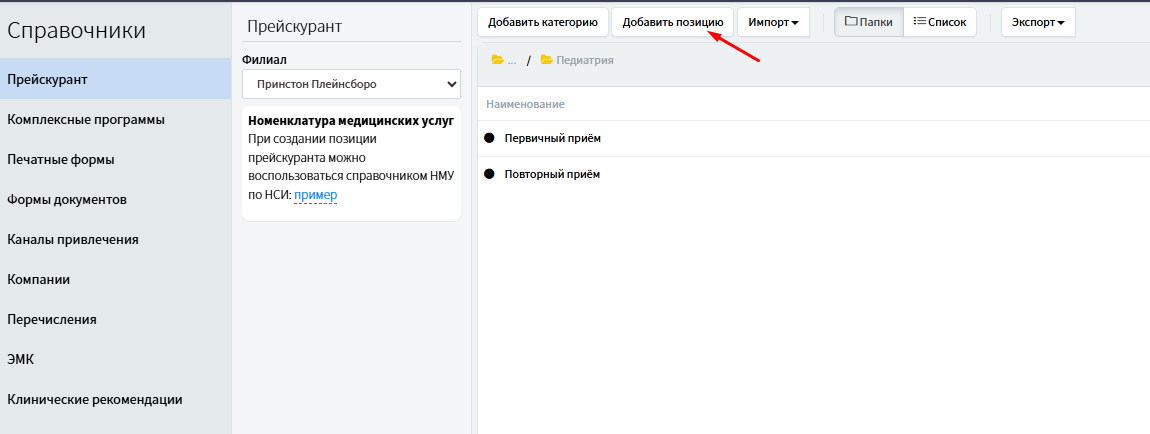
Task: Click black dot beside Первичный приём
Action: pos(490,138)
